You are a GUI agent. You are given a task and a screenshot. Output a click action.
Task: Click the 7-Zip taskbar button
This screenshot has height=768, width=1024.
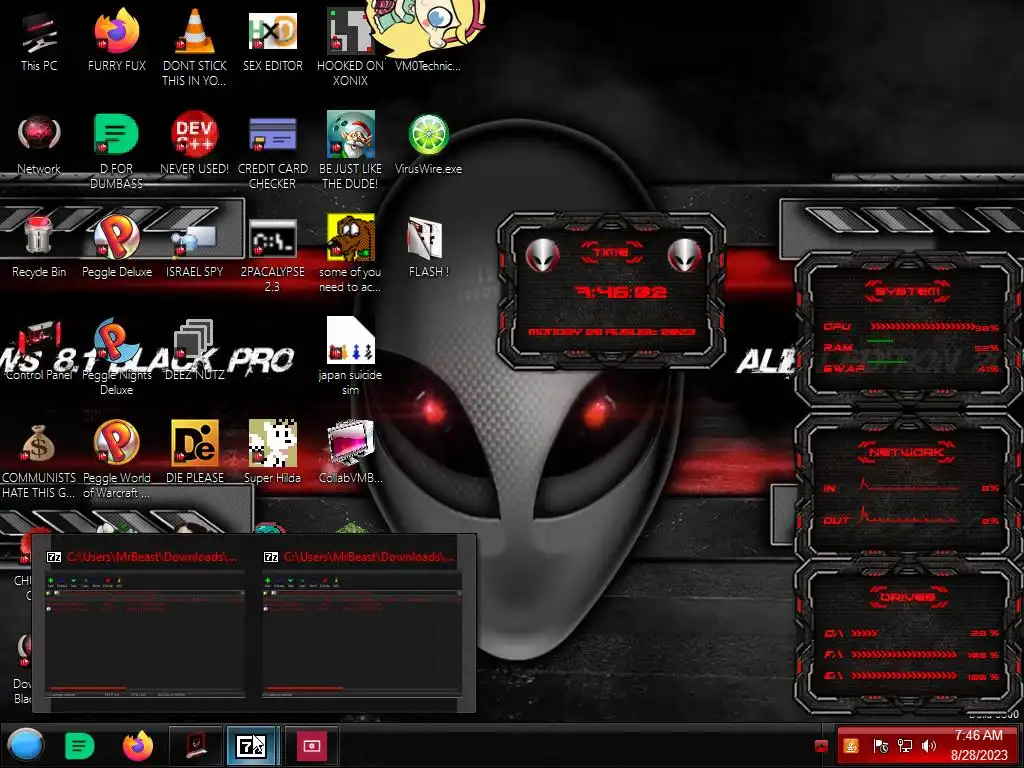tap(253, 745)
